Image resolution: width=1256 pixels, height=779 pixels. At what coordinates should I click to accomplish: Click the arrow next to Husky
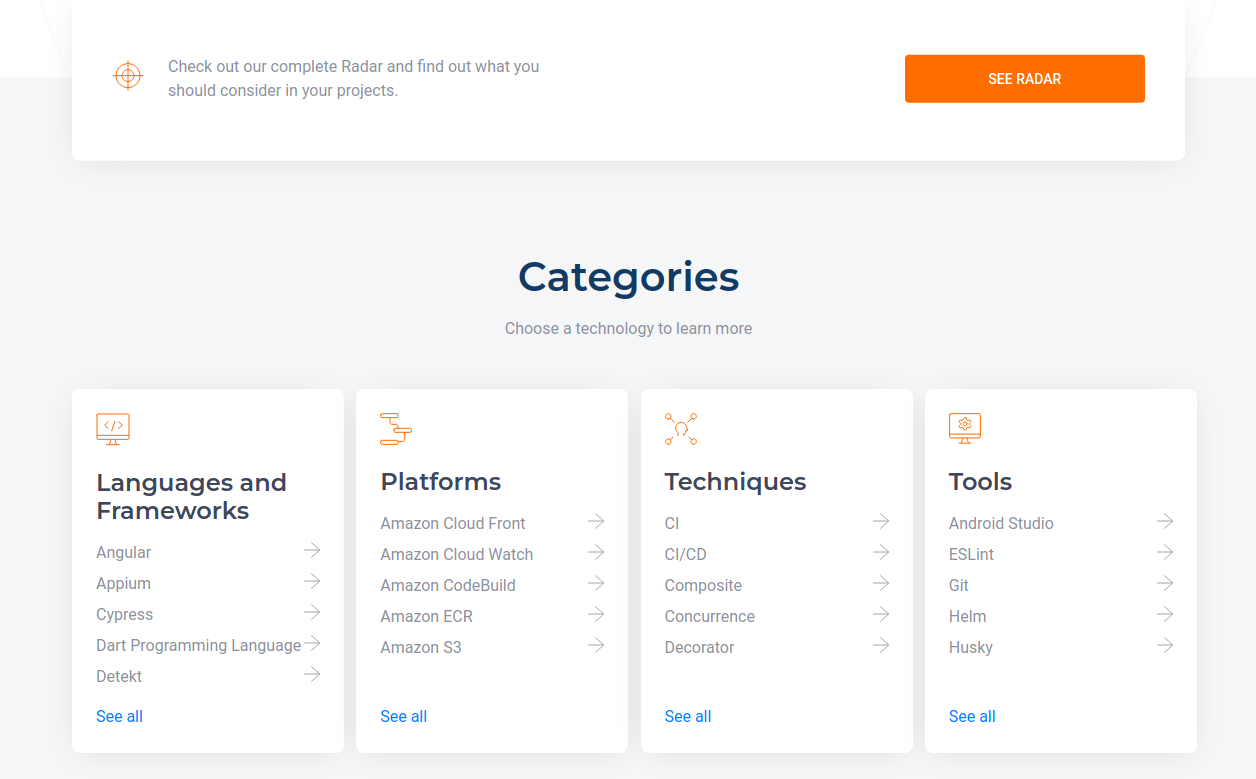click(1165, 645)
